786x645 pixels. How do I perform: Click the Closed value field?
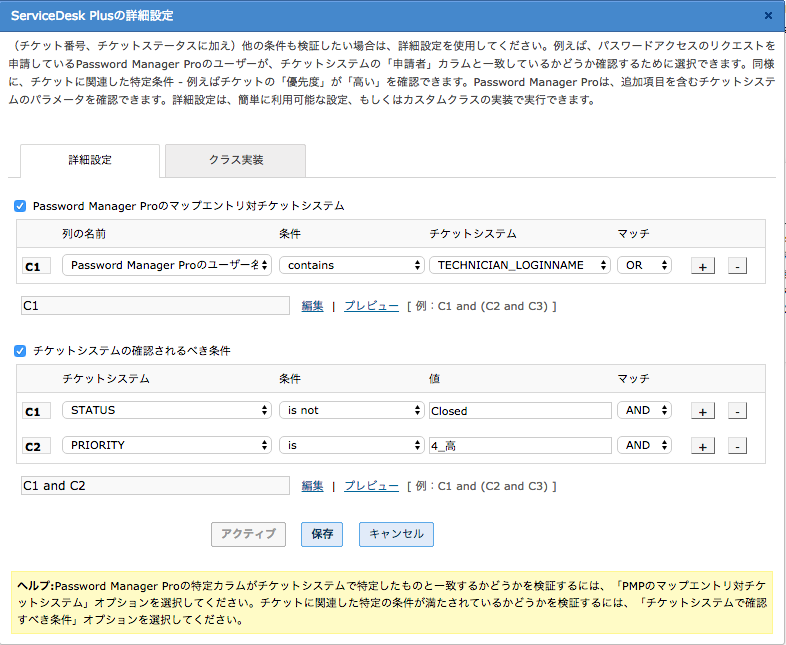point(520,410)
